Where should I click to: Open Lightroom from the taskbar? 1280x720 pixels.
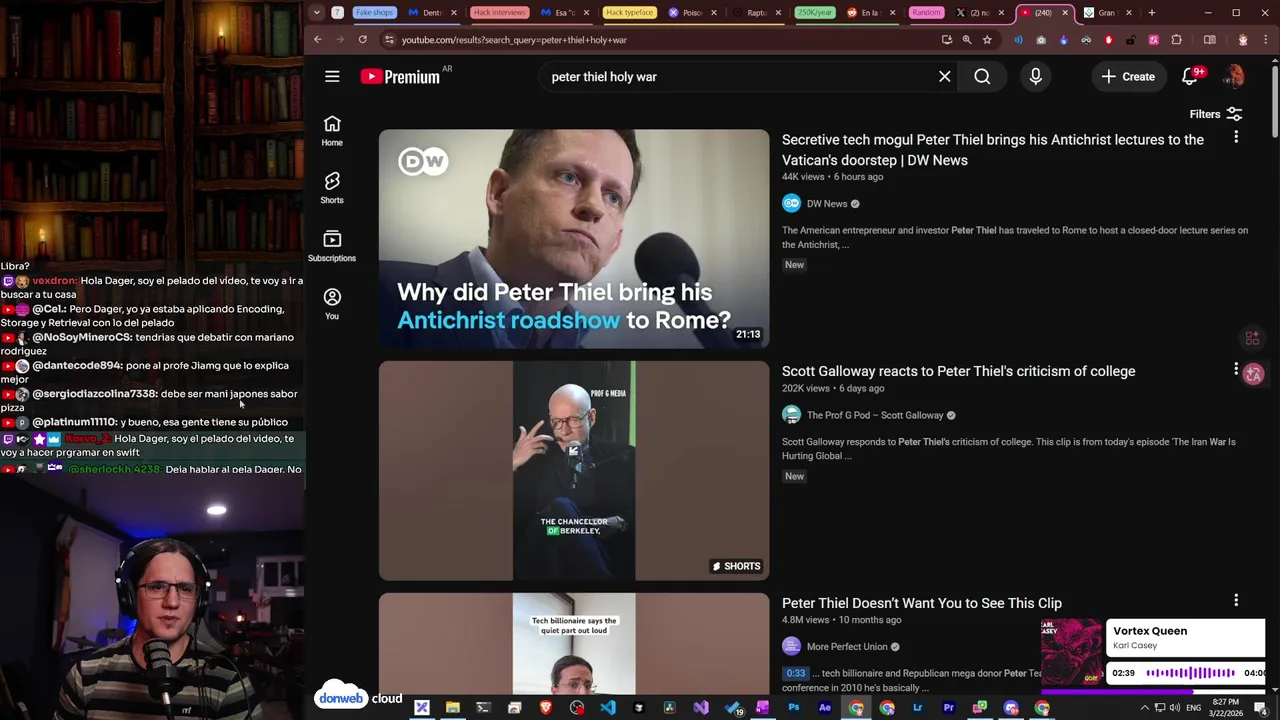tap(917, 708)
